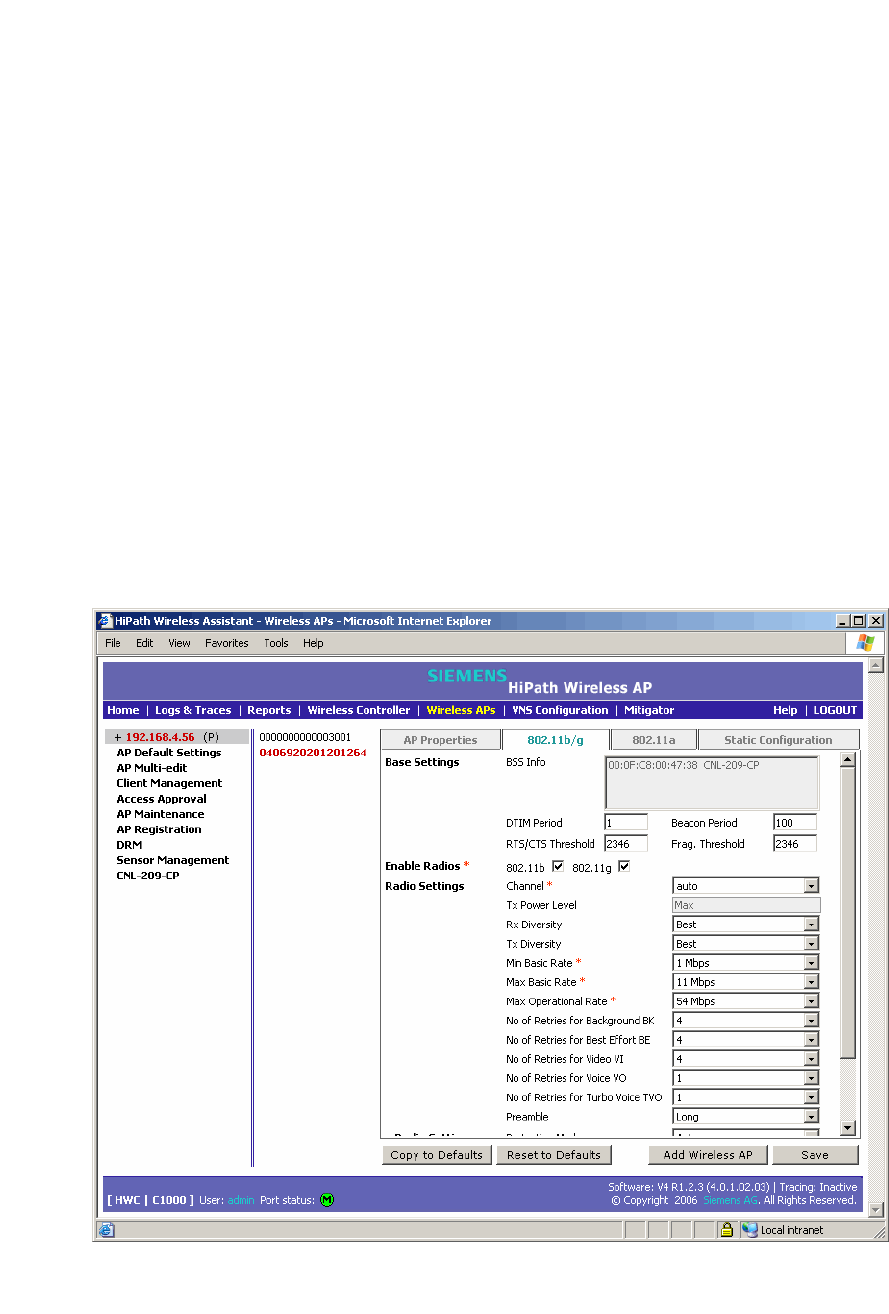
Task: Open the Reports page
Action: click(269, 710)
